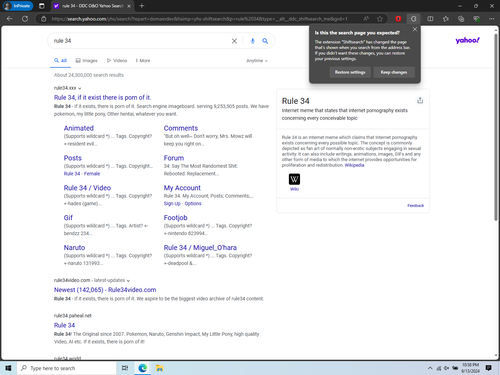Open Task View on taskbar
Image resolution: width=500 pixels, height=375 pixels.
point(125,368)
